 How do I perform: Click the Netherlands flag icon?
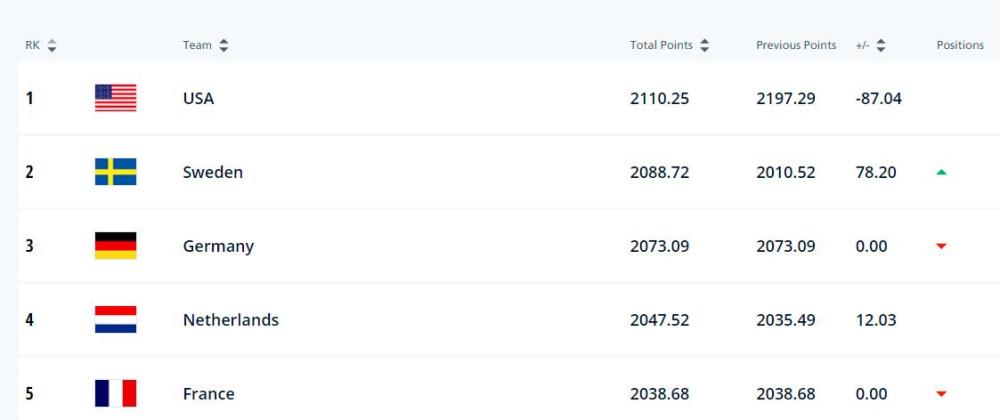115,319
